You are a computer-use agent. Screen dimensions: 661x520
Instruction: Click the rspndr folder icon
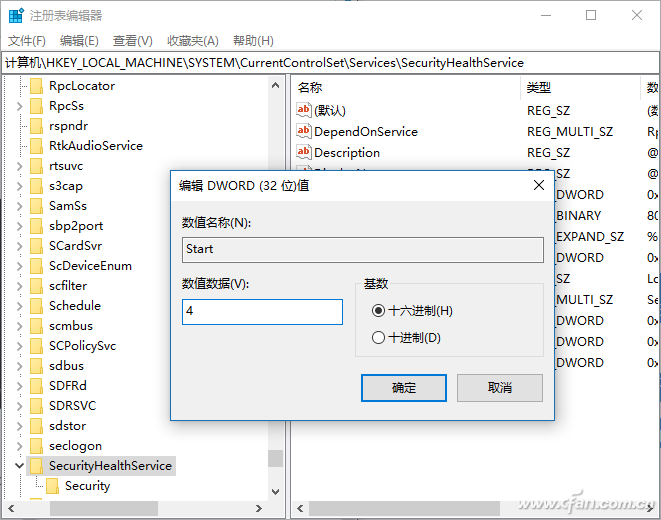[37, 126]
